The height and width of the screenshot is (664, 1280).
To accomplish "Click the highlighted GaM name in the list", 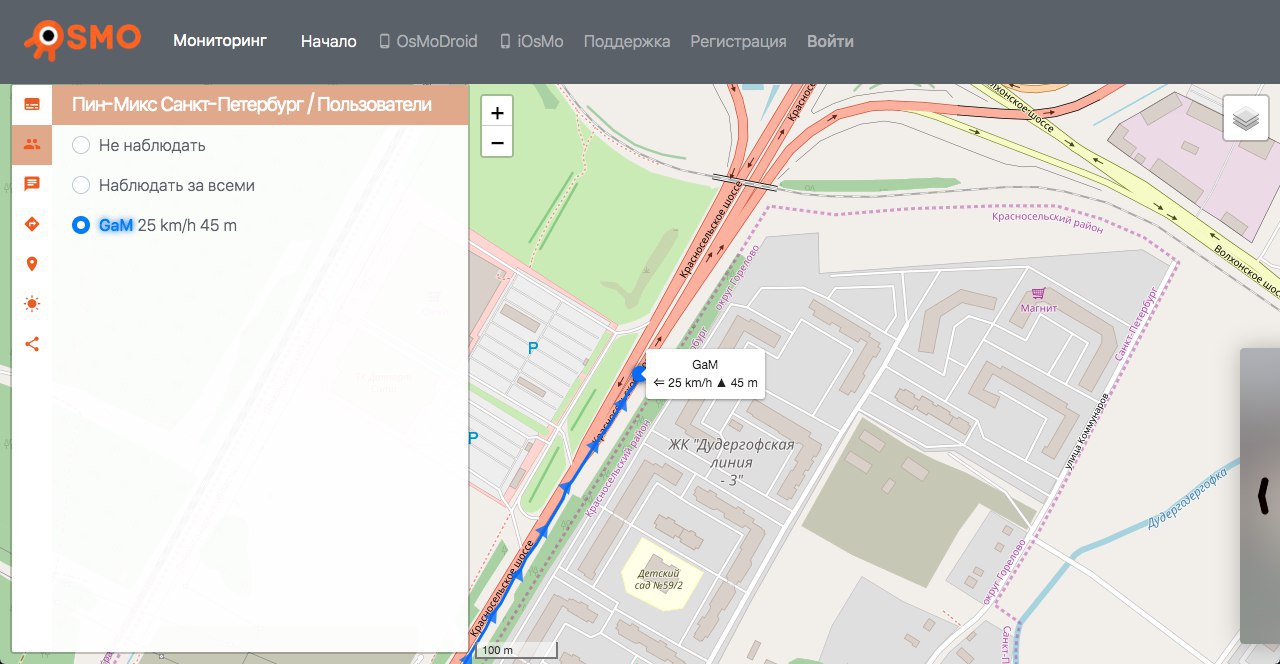I will (x=116, y=225).
